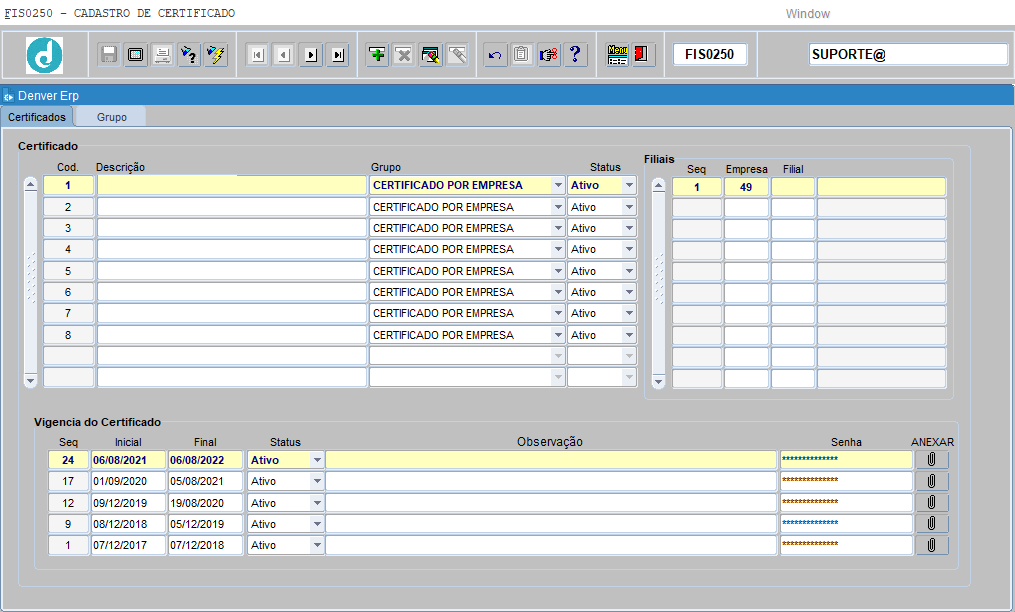
Task: Click the red exit door icon
Action: point(642,55)
